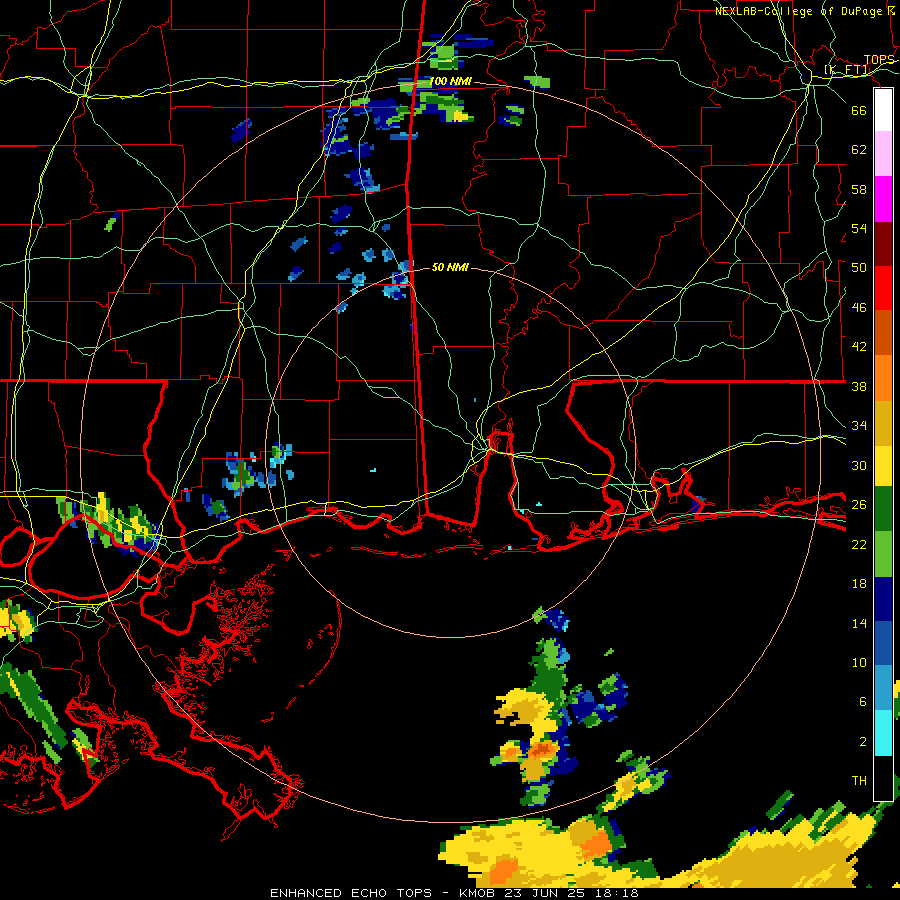Click the "50 NMI" range ring label
Viewport: 900px width, 900px height.
tap(450, 267)
